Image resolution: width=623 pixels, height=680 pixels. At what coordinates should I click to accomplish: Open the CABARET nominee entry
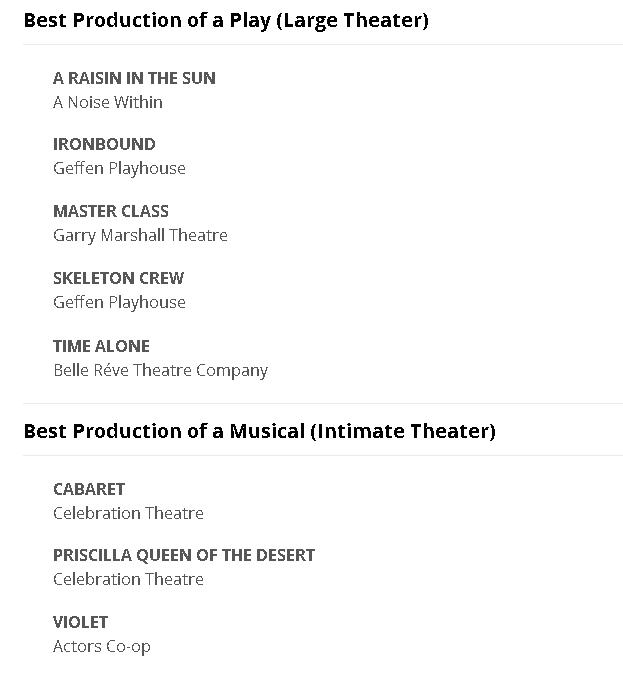pos(89,489)
